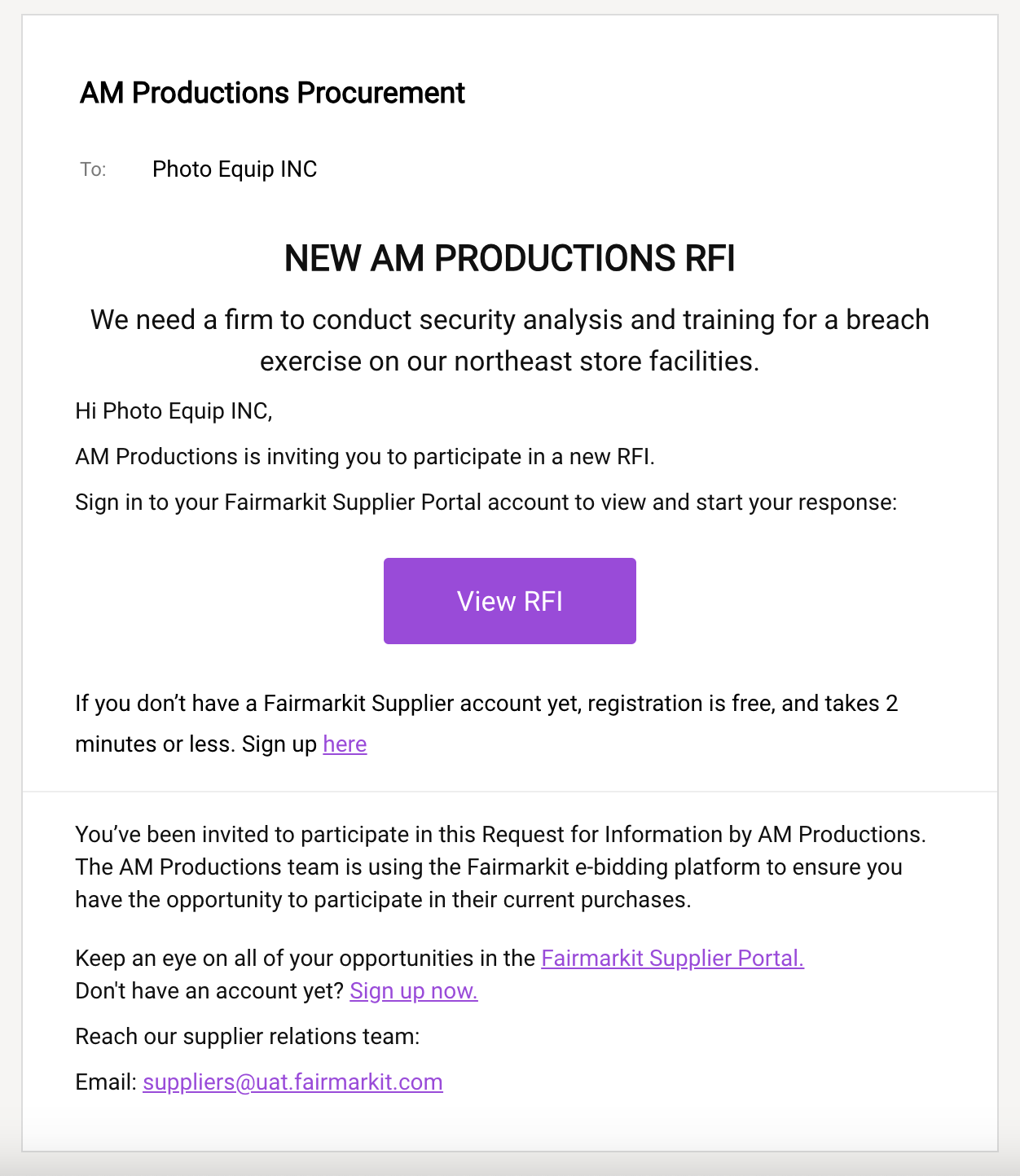Screen dimensions: 1020x1176
Task: Follow the 'Sign up now.' link
Action: point(414,991)
